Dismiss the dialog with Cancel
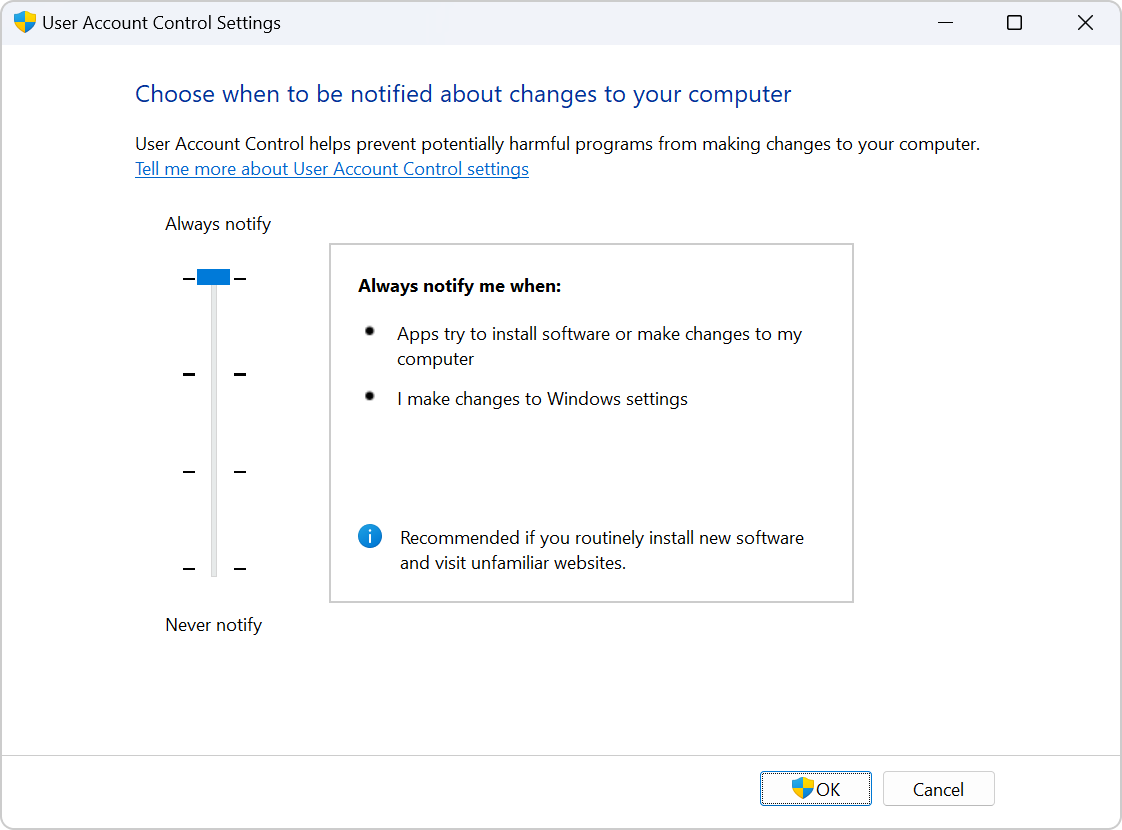 pos(938,788)
